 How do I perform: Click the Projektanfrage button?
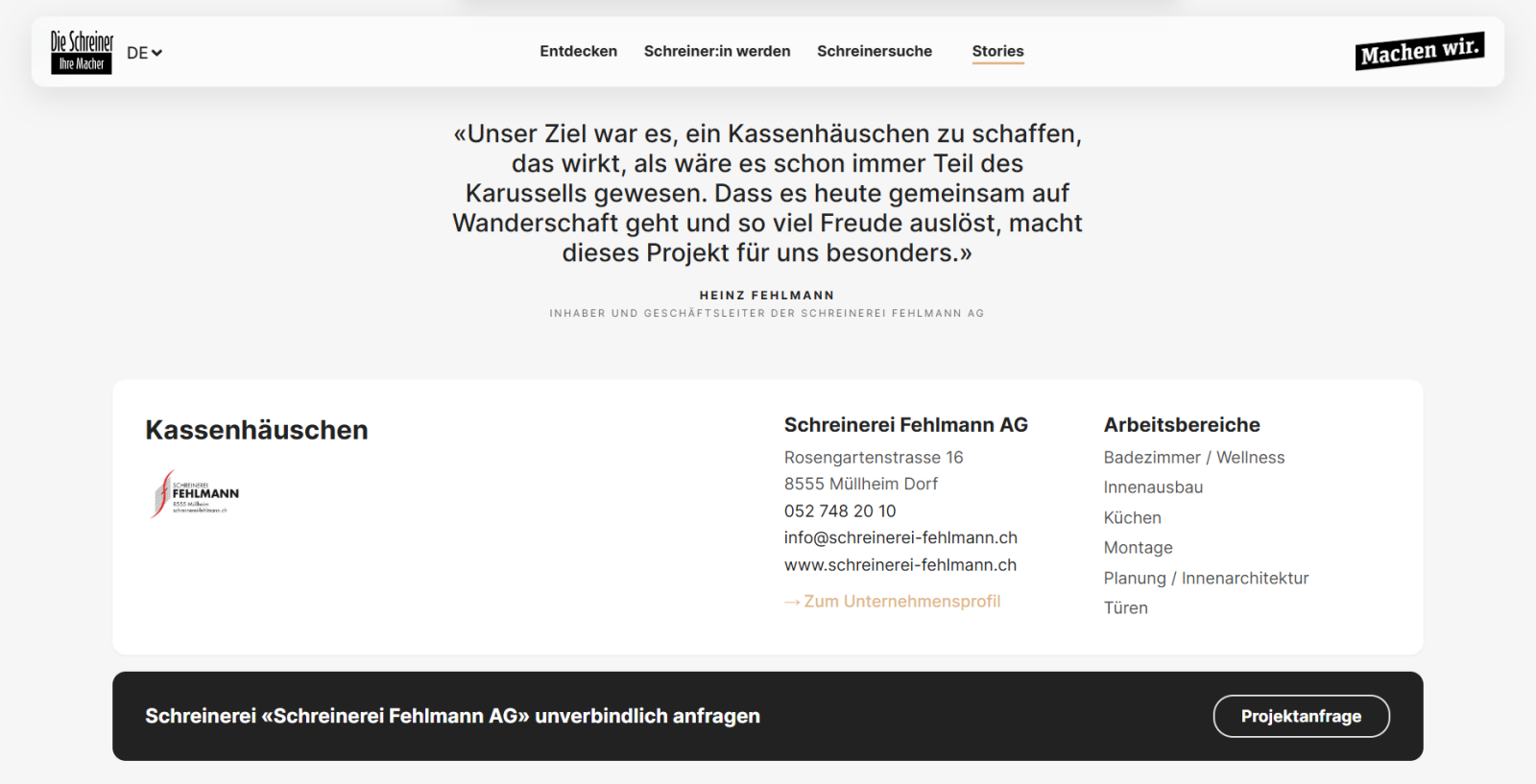pyautogui.click(x=1301, y=716)
